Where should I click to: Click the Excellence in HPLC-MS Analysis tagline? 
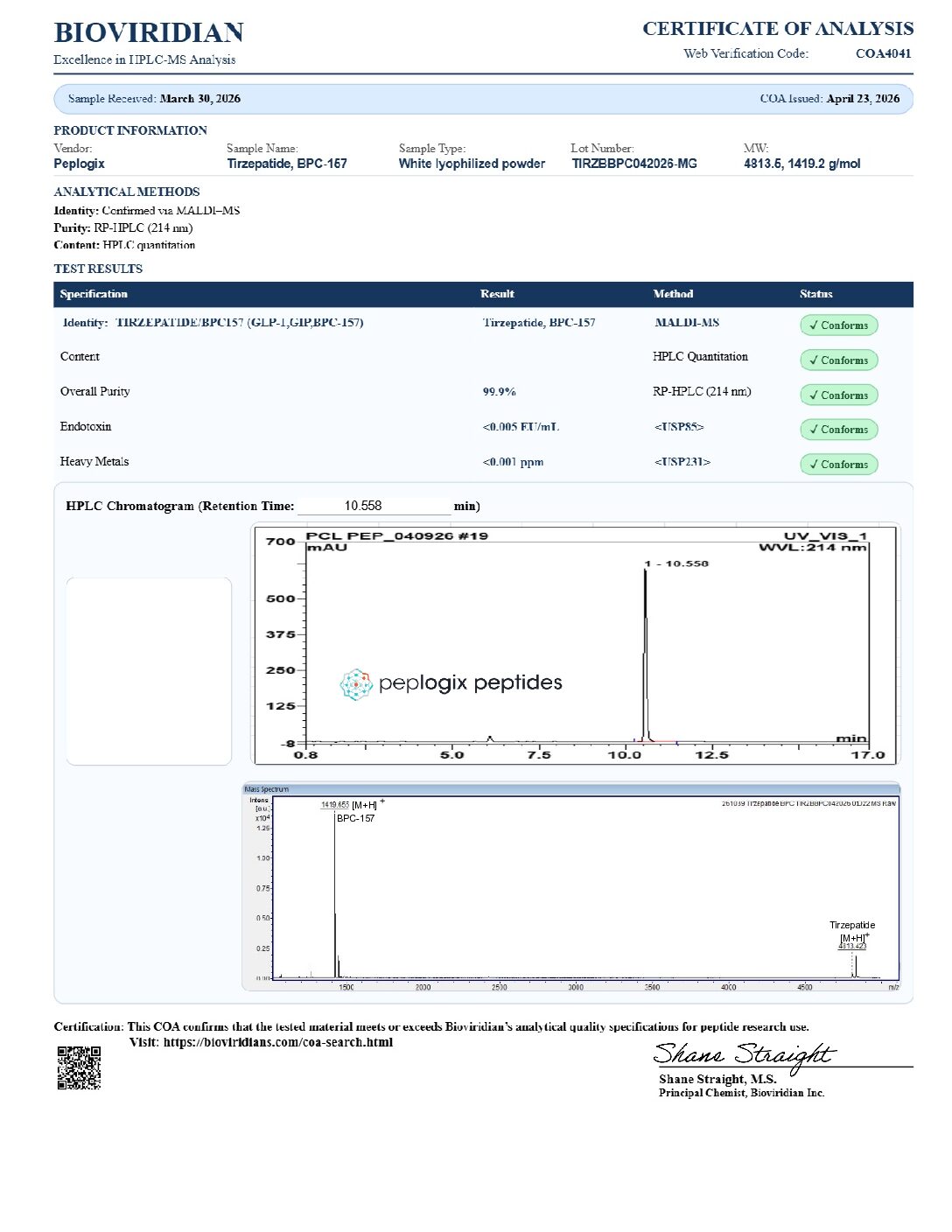pos(144,59)
